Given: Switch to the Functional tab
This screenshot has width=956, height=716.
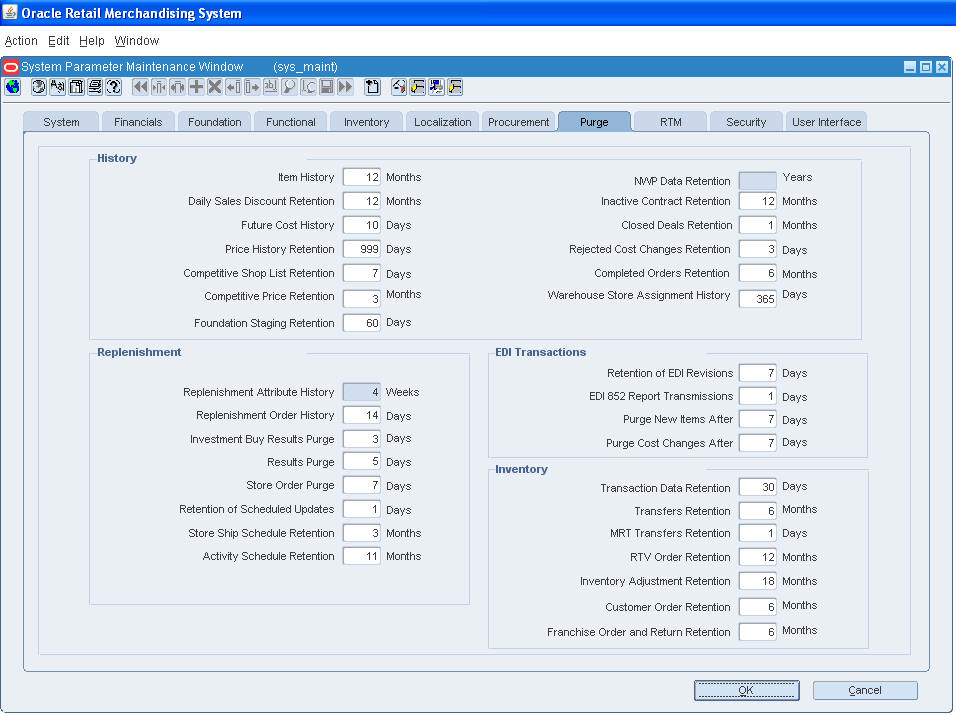Looking at the screenshot, I should pyautogui.click(x=291, y=122).
